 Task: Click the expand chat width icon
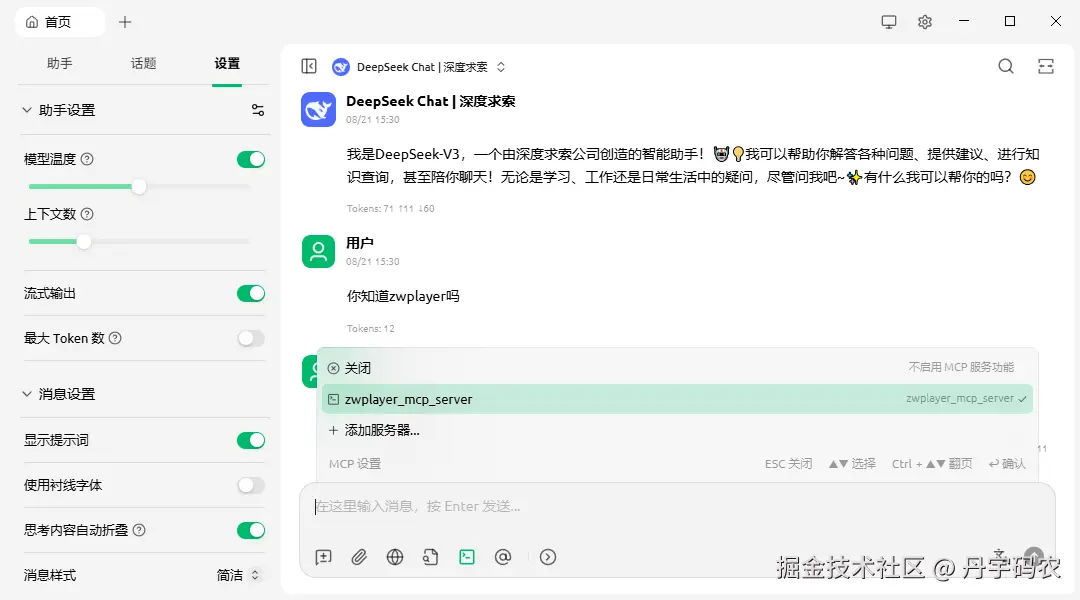click(1045, 65)
